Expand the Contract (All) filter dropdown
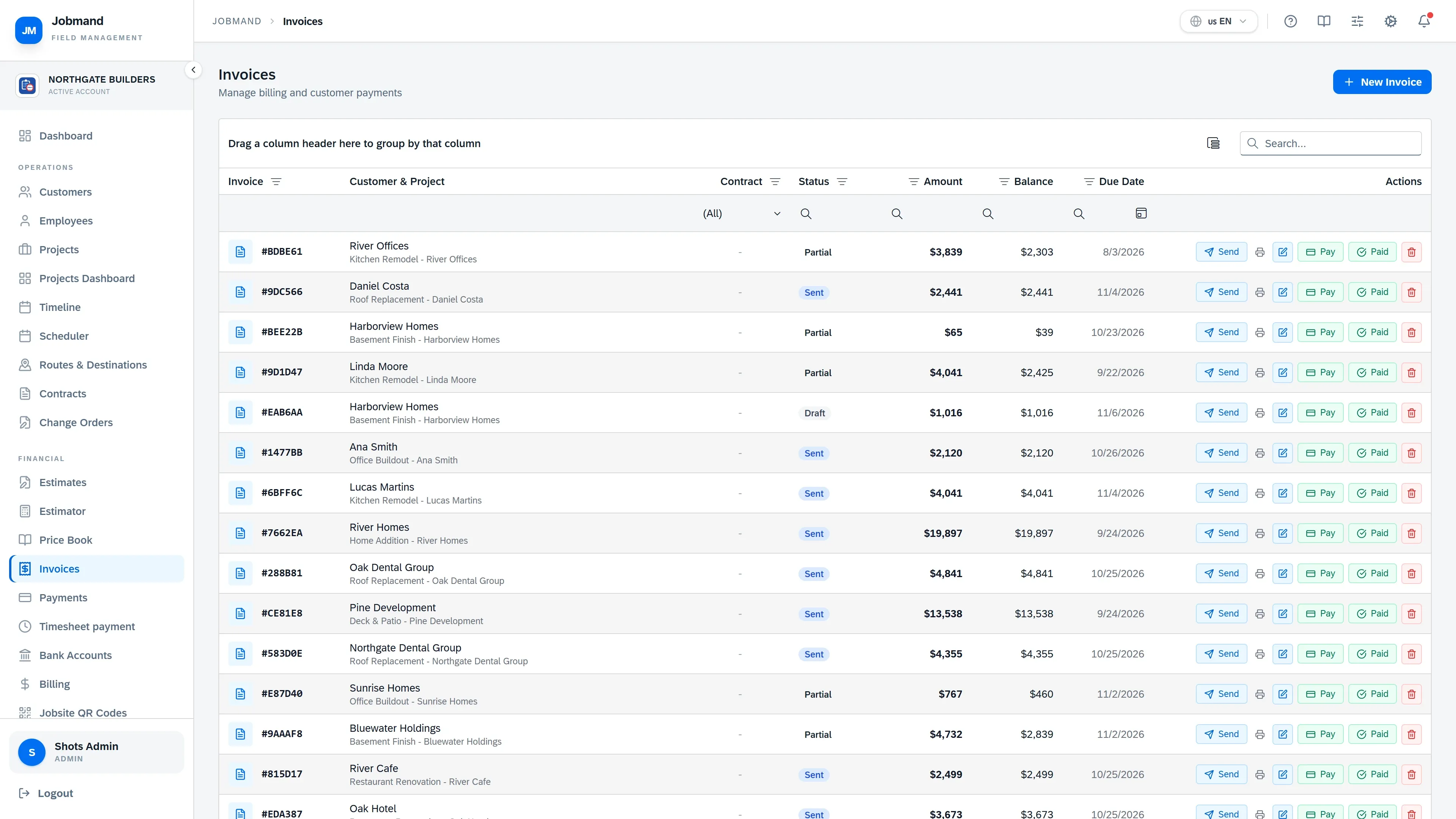 point(777,213)
